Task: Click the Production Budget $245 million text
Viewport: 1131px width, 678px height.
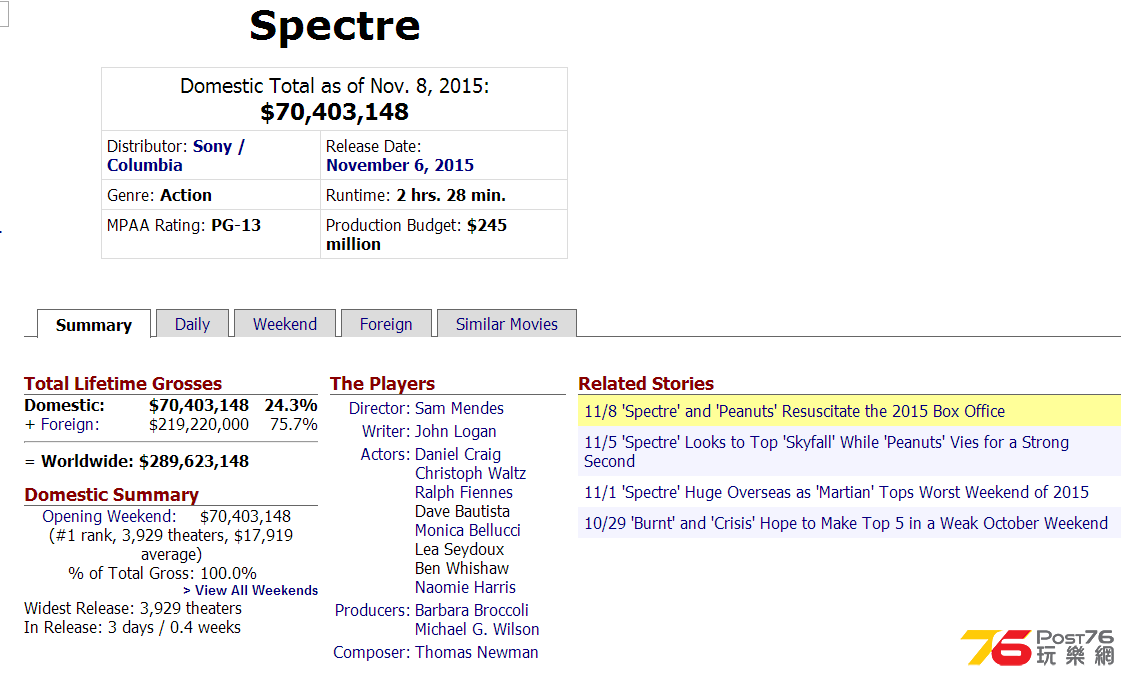Action: 416,234
